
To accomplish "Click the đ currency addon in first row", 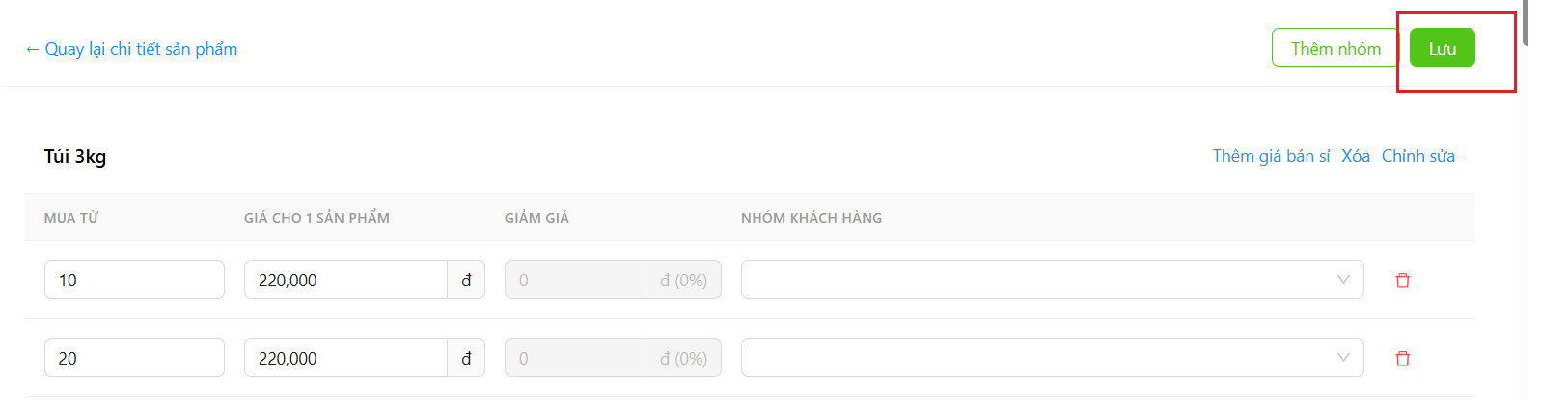I will (x=466, y=280).
